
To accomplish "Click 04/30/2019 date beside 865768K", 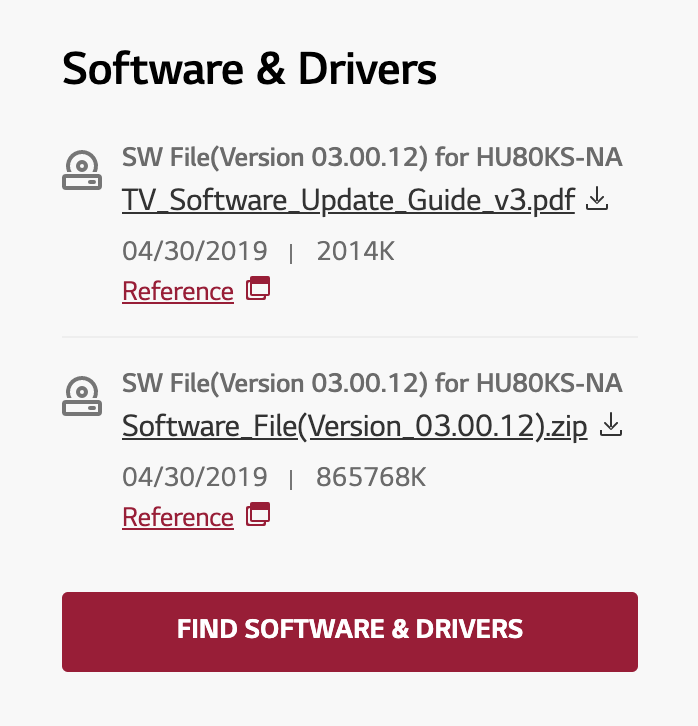I will [x=195, y=477].
